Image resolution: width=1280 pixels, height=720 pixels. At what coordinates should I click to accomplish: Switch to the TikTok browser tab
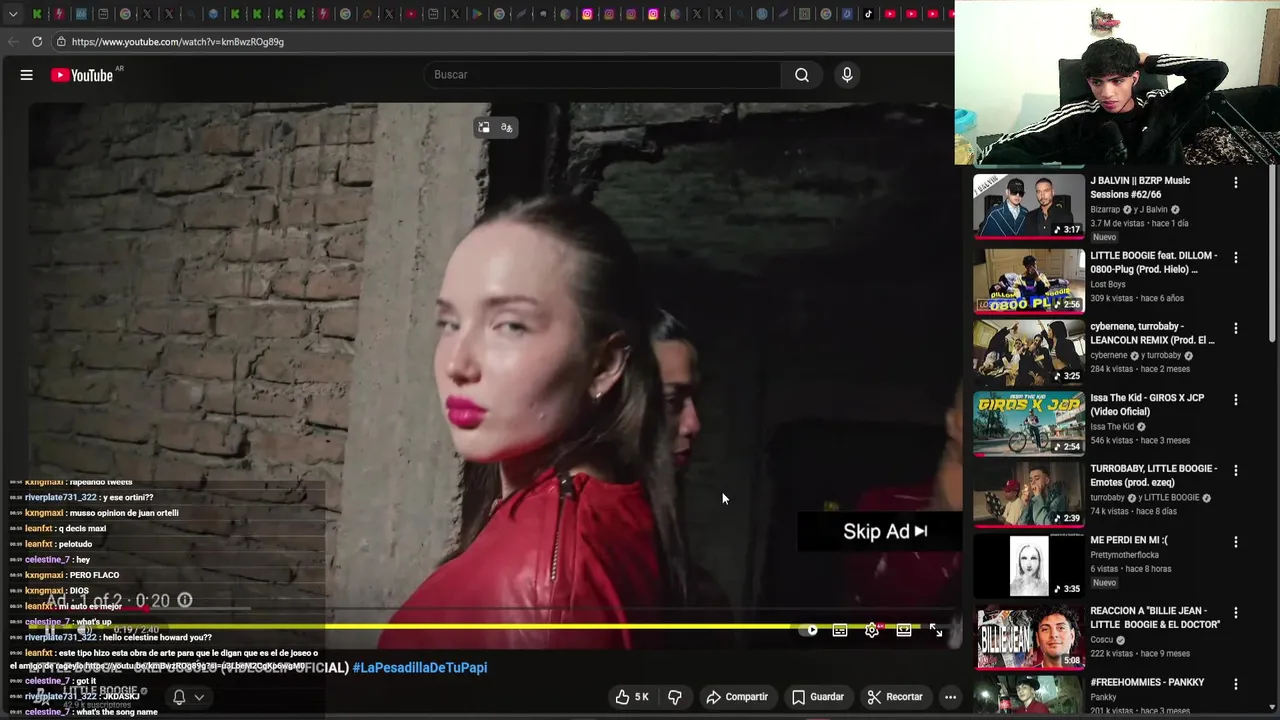coord(867,14)
